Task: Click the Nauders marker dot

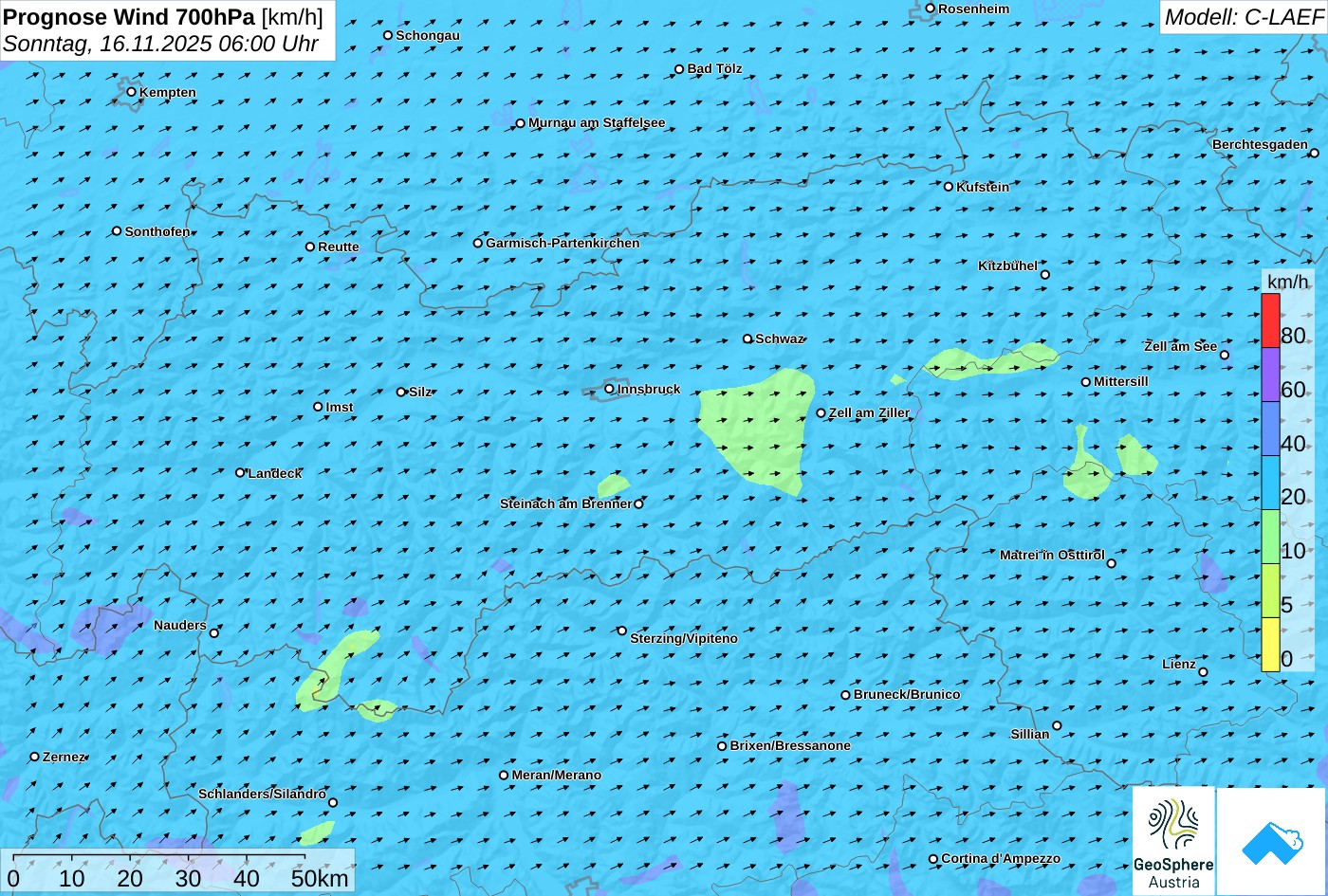Action: 214,632
